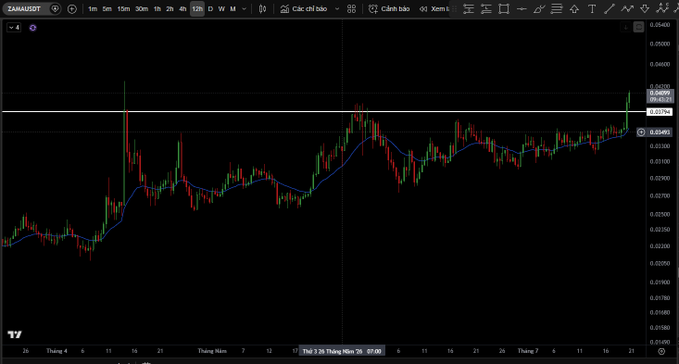This screenshot has width=679, height=364.
Task: Select the zigzag Path drawing tool
Action: pyautogui.click(x=627, y=9)
